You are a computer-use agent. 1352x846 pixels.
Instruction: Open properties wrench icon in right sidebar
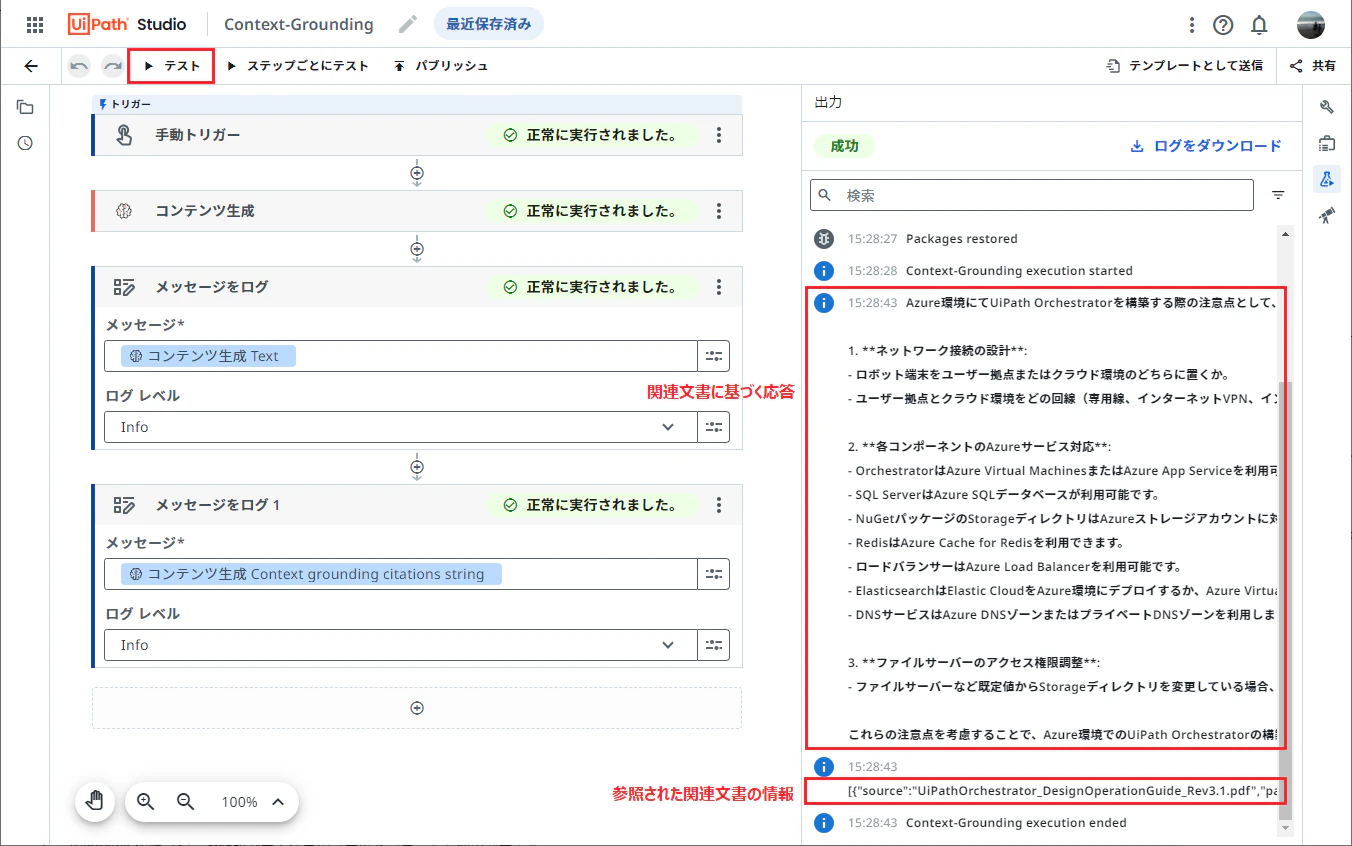coord(1327,108)
